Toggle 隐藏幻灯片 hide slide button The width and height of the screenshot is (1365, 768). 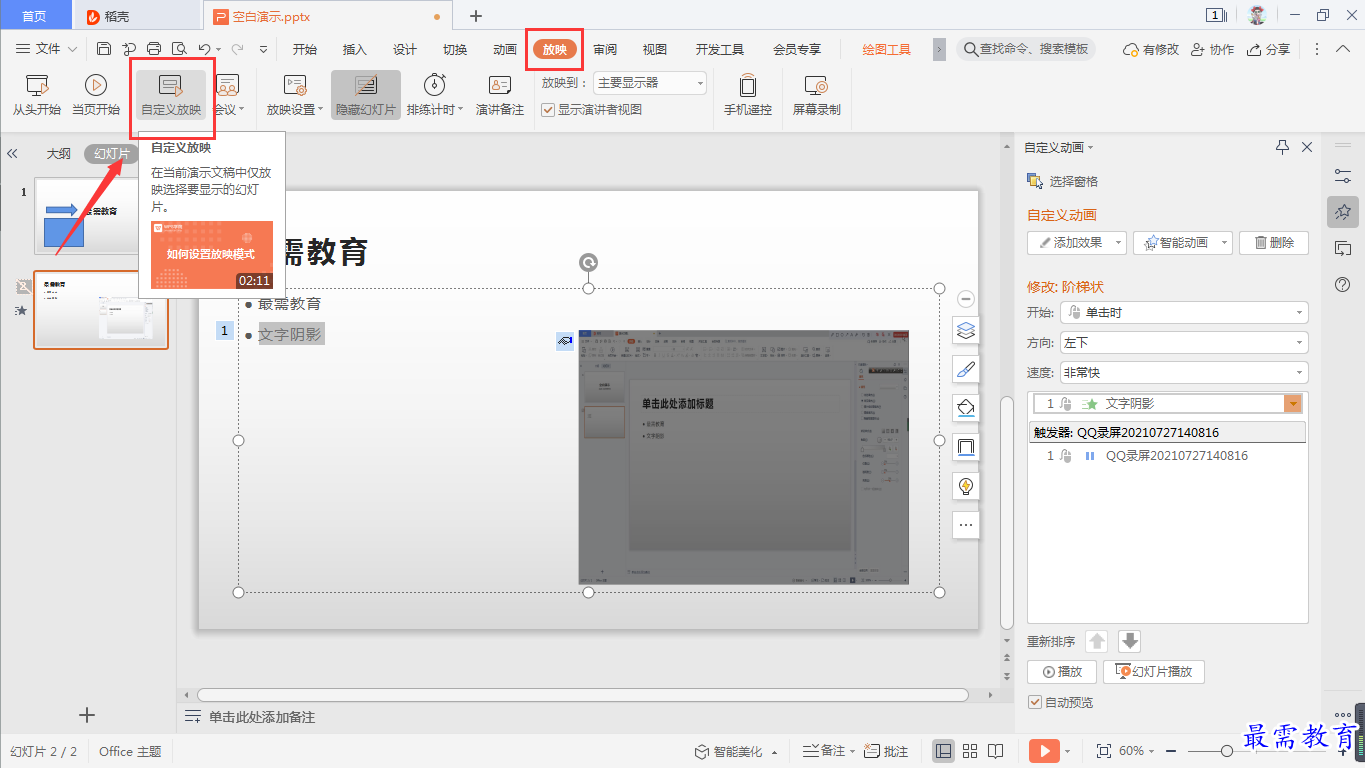pos(366,95)
